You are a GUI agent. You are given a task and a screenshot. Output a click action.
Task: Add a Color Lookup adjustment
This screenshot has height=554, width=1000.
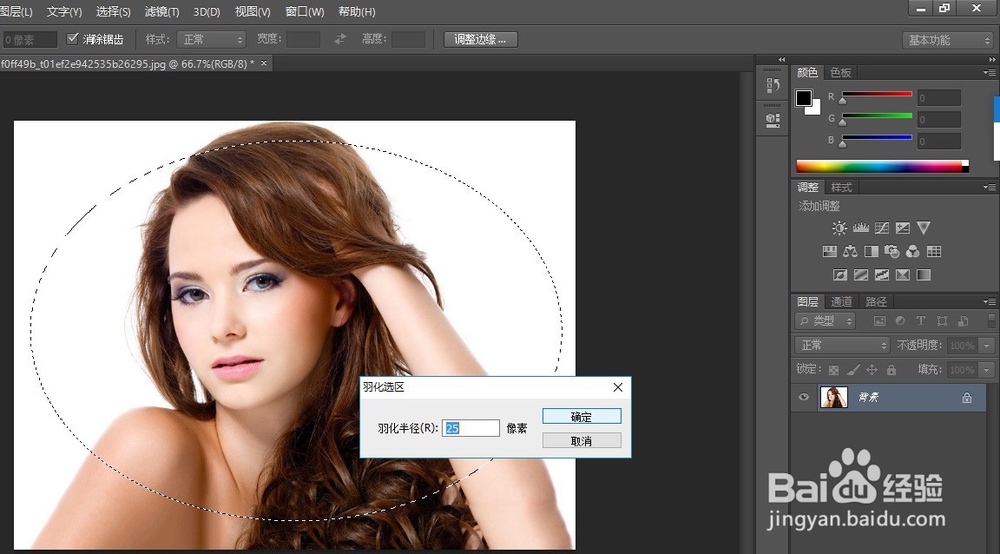pyautogui.click(x=934, y=251)
